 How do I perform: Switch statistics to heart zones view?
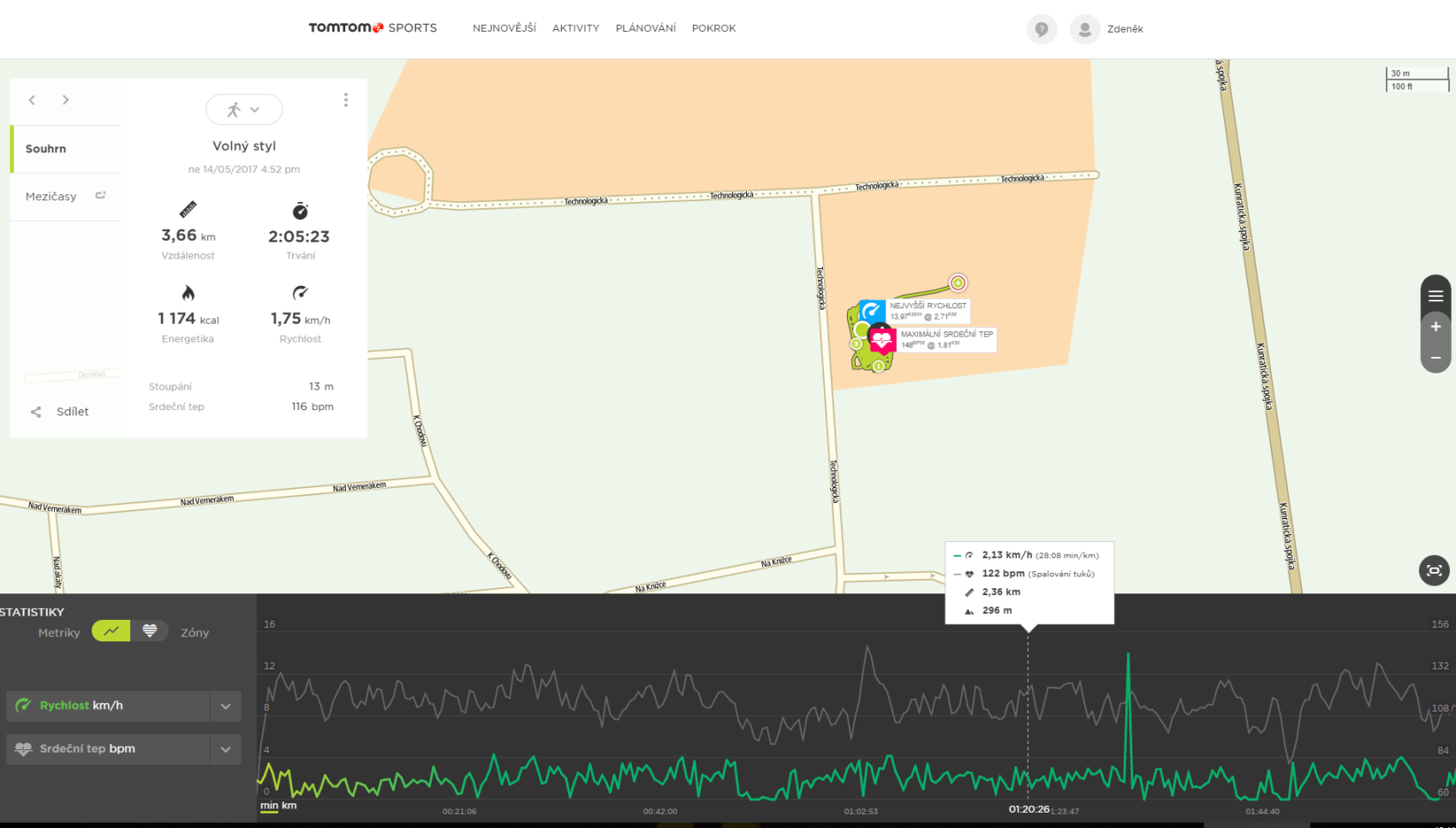(x=150, y=631)
